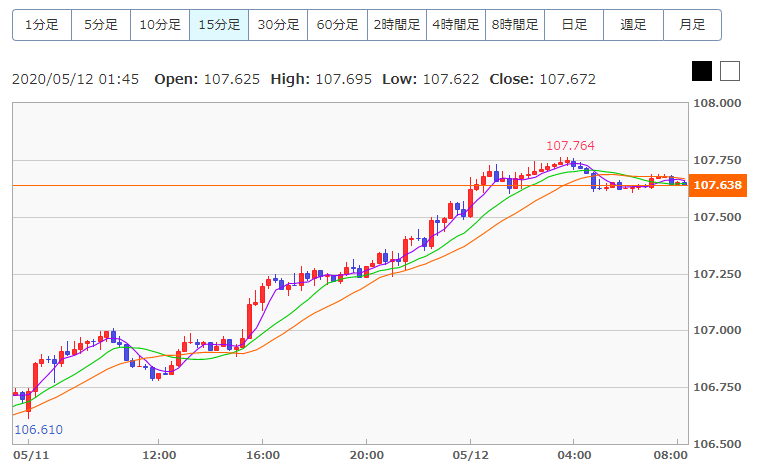Choose the 10分足 chart interval

coord(160,24)
